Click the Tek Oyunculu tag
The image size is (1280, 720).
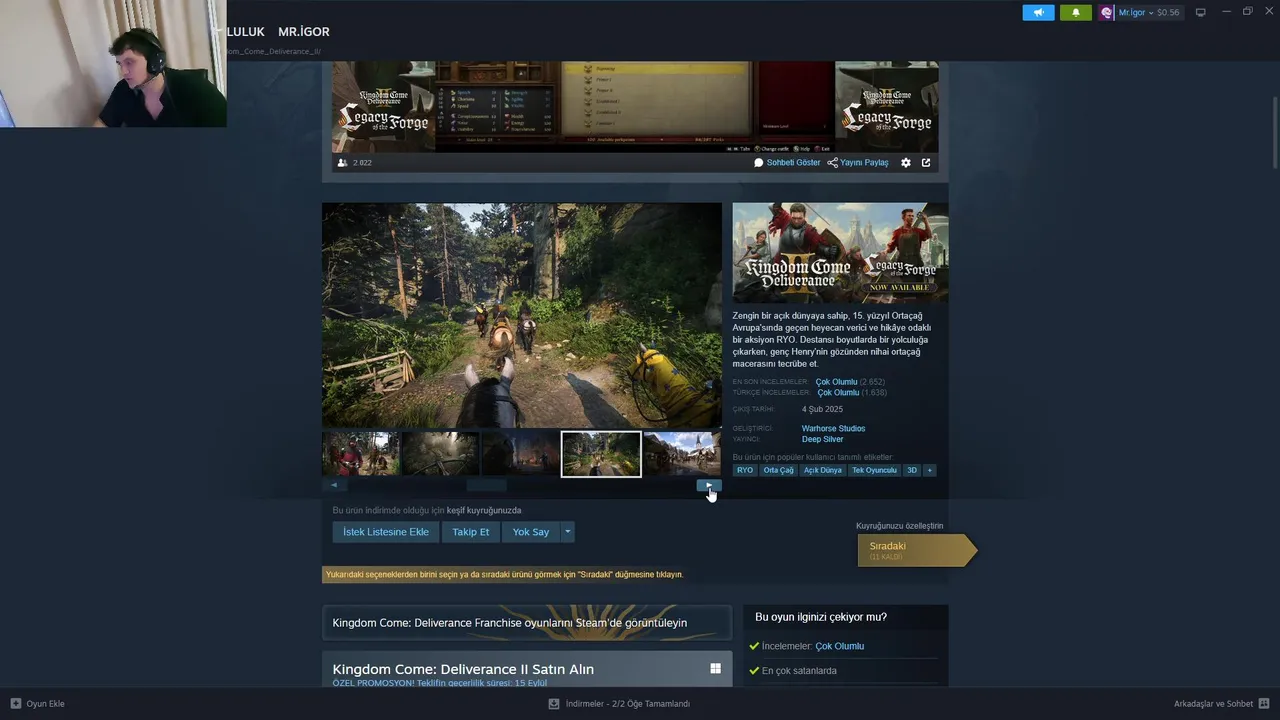[874, 470]
